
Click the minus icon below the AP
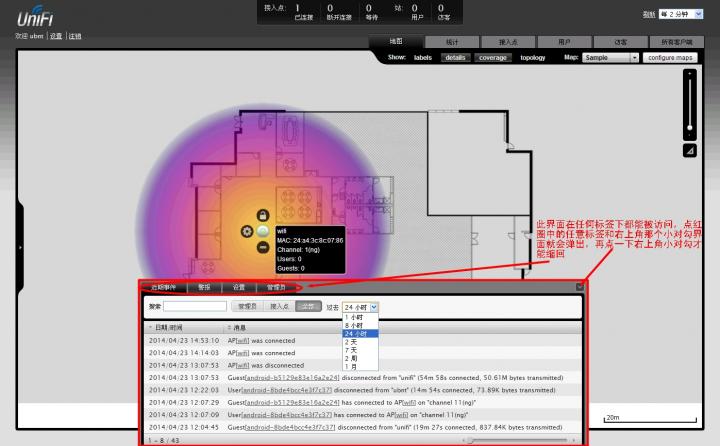(263, 248)
